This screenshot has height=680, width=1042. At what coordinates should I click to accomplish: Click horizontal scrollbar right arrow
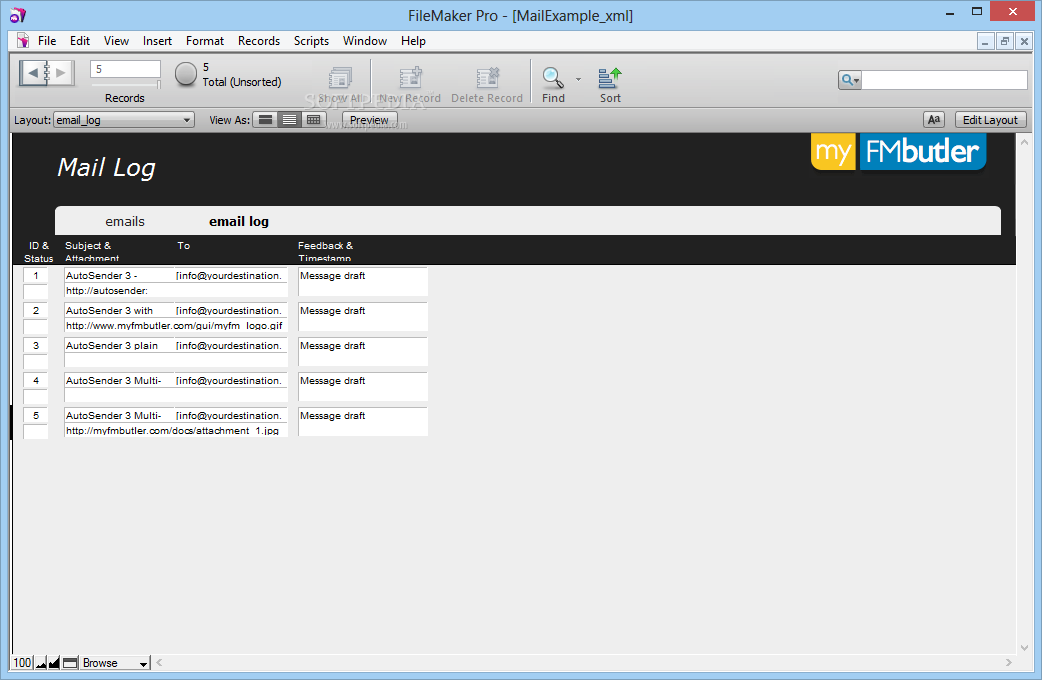point(1009,663)
